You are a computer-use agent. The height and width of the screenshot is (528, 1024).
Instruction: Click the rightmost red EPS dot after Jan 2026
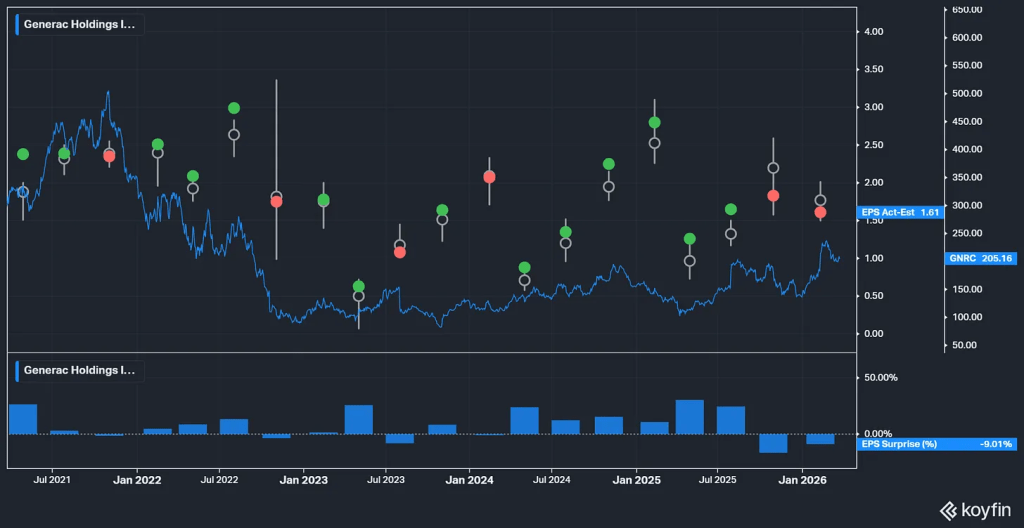(820, 212)
